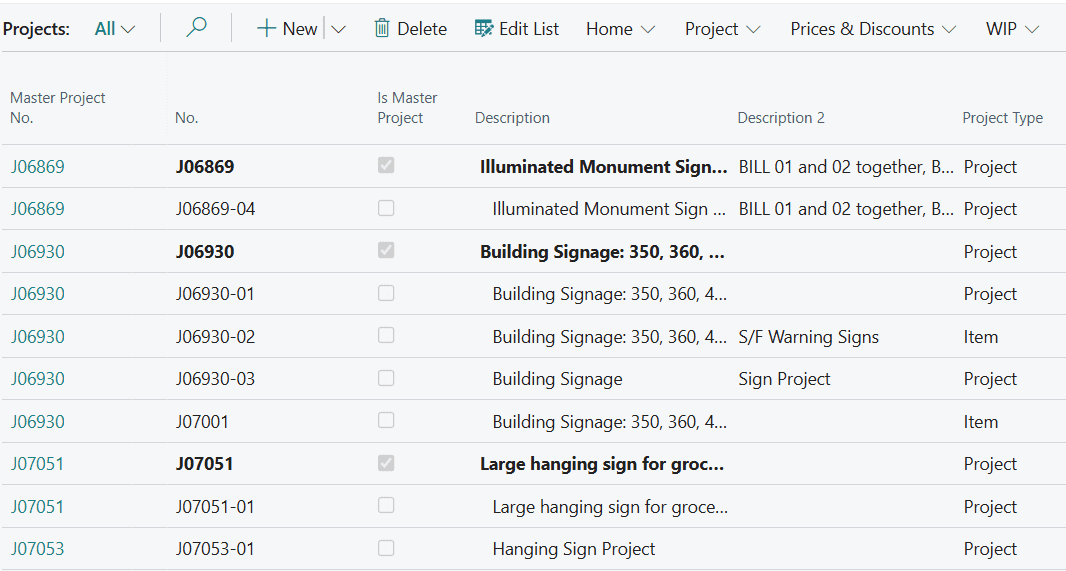This screenshot has height=571, width=1066.
Task: Click the Delete trash can icon
Action: (382, 29)
